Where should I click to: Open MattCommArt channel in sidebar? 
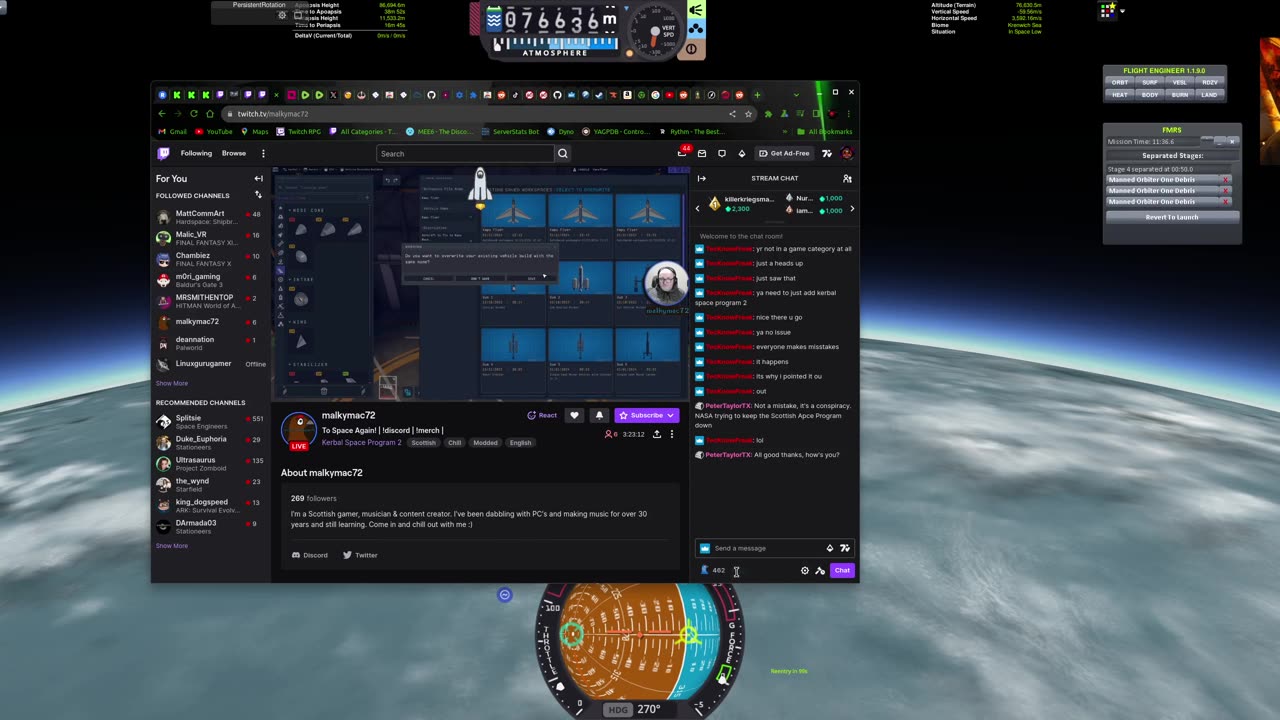[211, 216]
